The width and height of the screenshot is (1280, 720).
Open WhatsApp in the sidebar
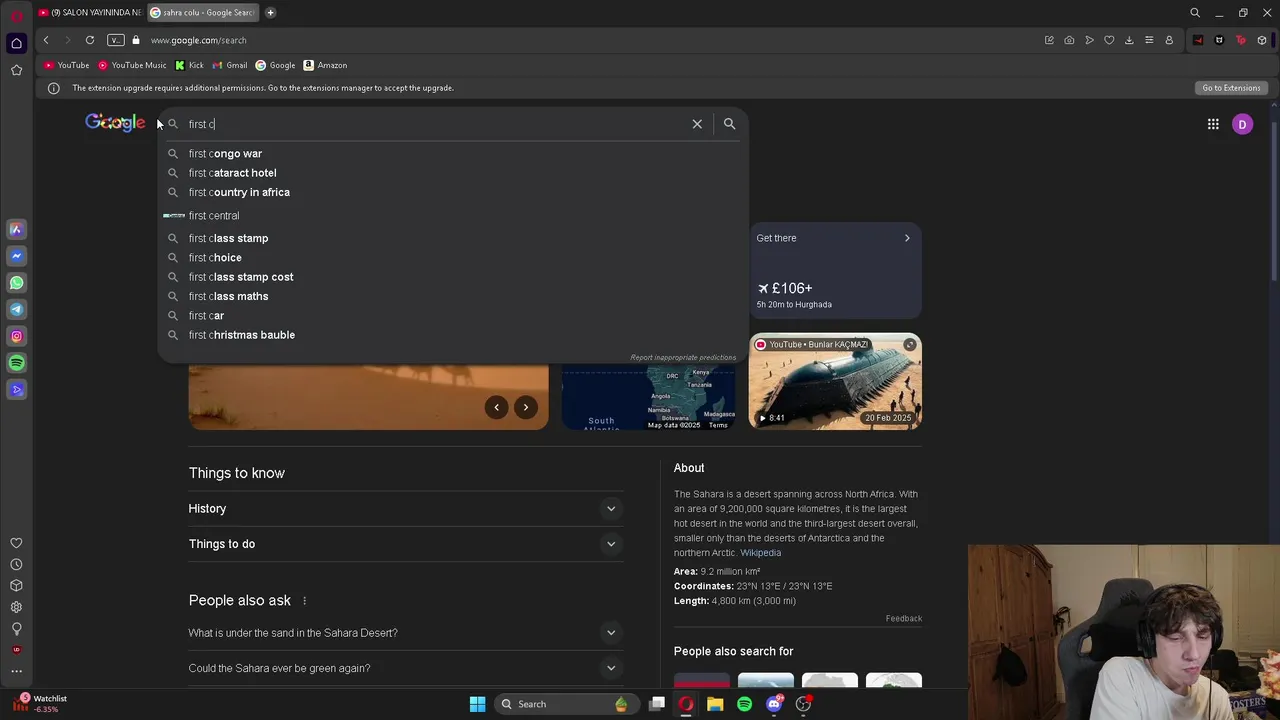coord(16,283)
